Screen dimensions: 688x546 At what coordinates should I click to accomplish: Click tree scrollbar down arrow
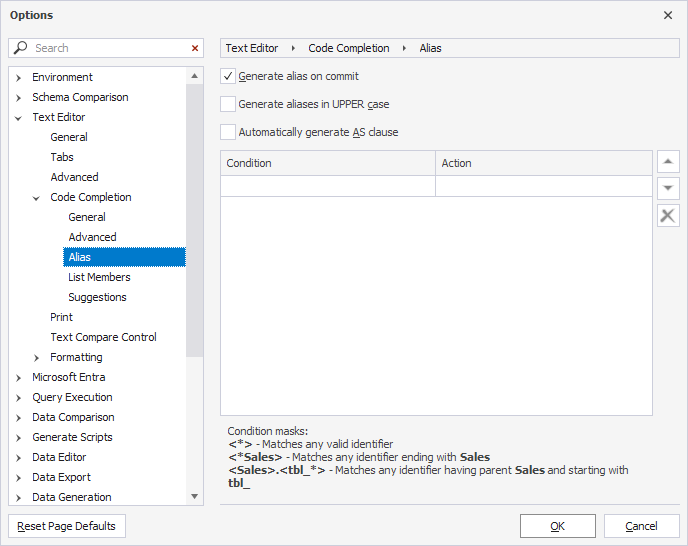point(194,496)
